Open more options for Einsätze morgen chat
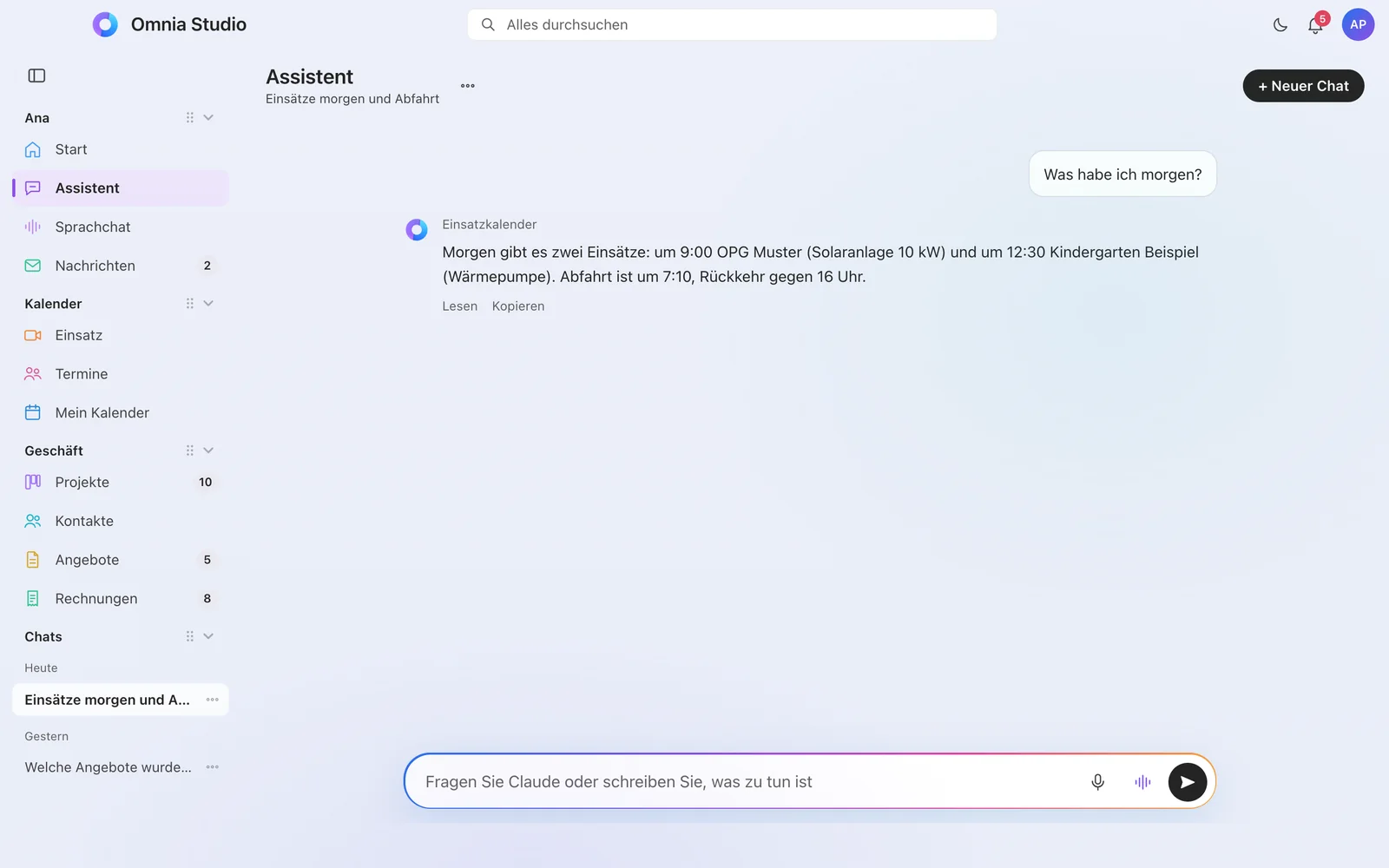The image size is (1389, 868). [213, 700]
